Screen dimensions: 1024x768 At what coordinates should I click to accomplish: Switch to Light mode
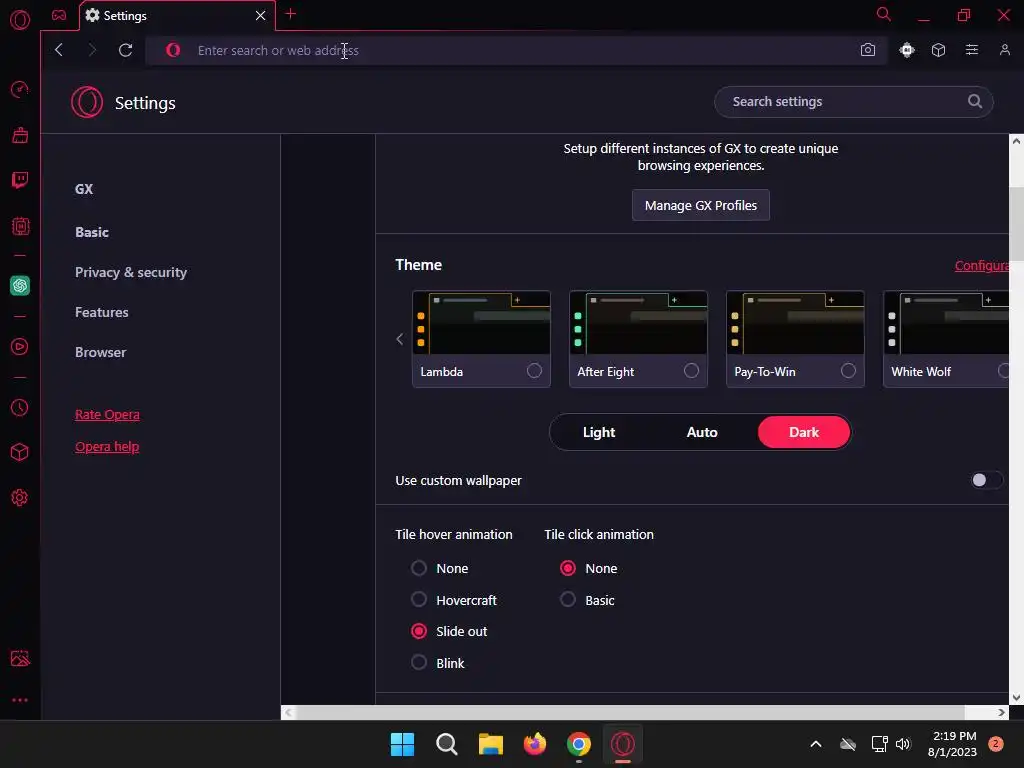[599, 432]
